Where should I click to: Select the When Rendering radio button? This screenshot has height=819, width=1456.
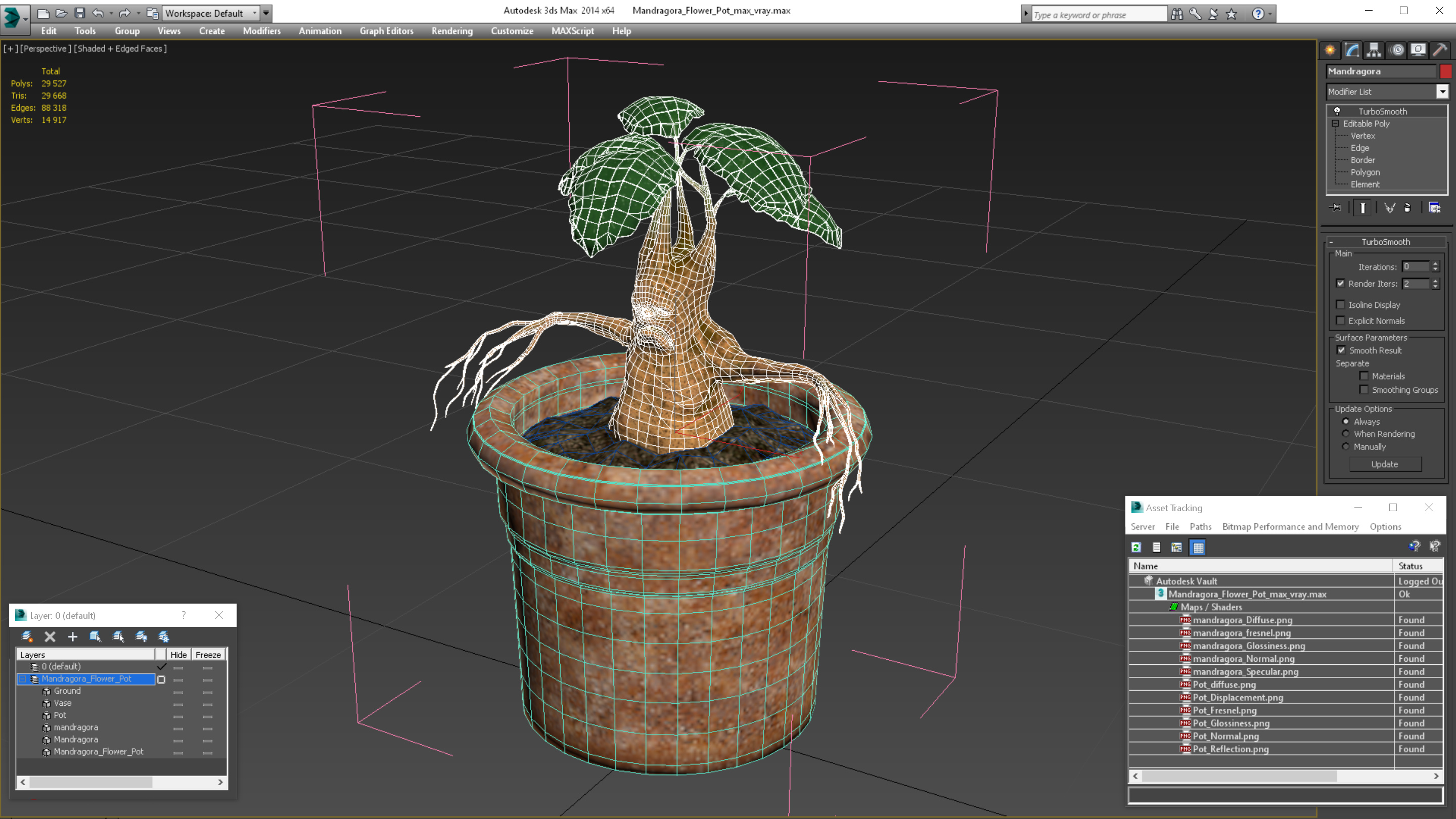coord(1346,434)
